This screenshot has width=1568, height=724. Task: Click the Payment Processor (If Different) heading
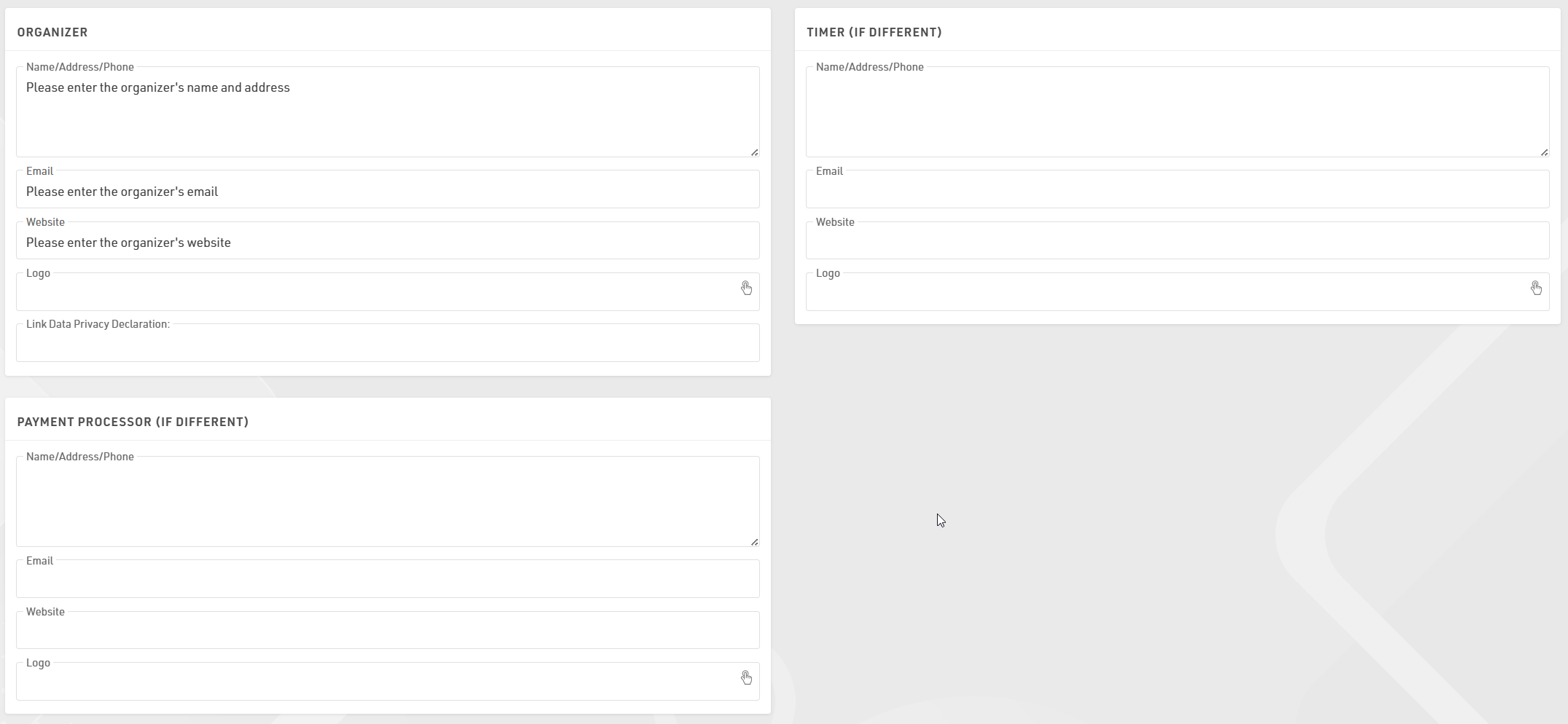(x=133, y=422)
